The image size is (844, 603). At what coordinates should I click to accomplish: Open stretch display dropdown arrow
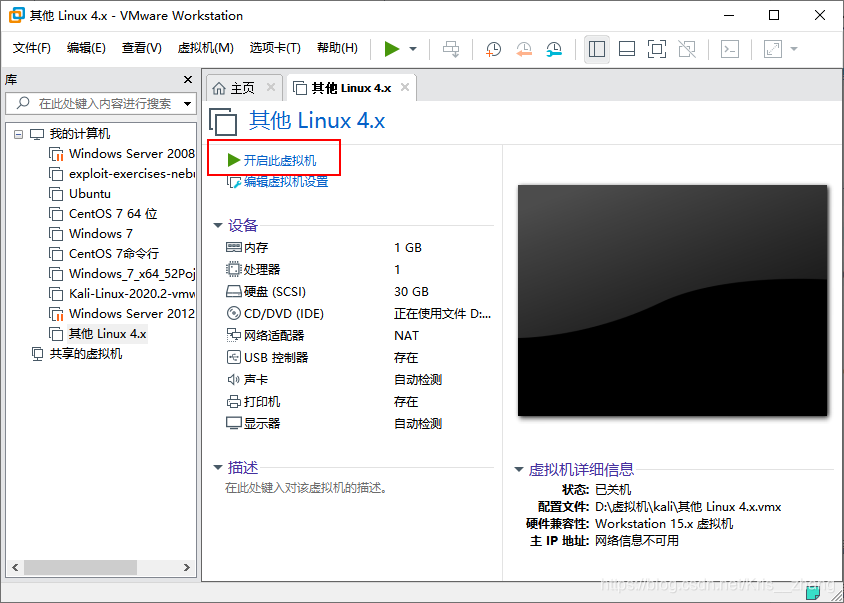pyautogui.click(x=794, y=49)
